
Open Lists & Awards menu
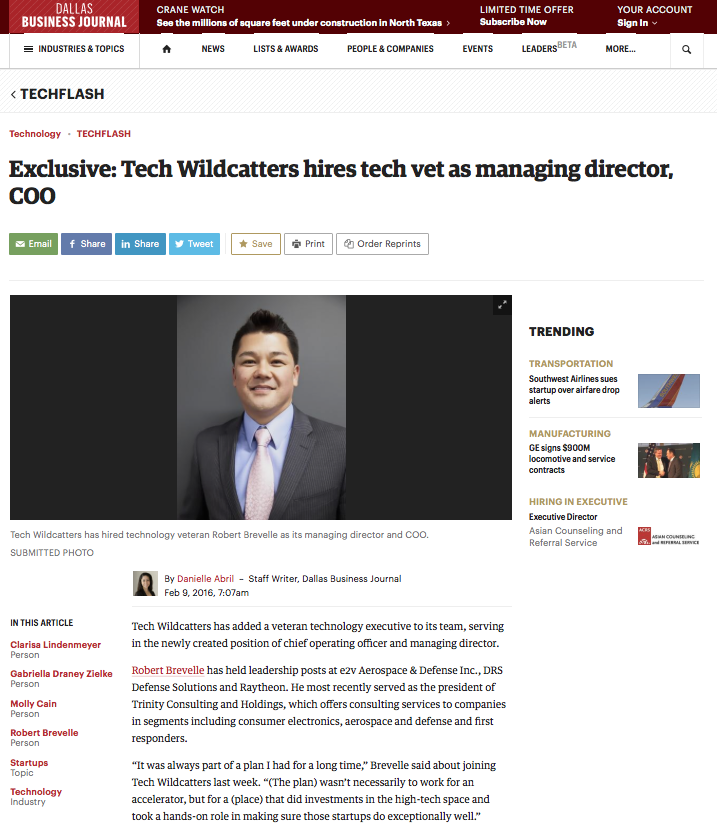[286, 49]
